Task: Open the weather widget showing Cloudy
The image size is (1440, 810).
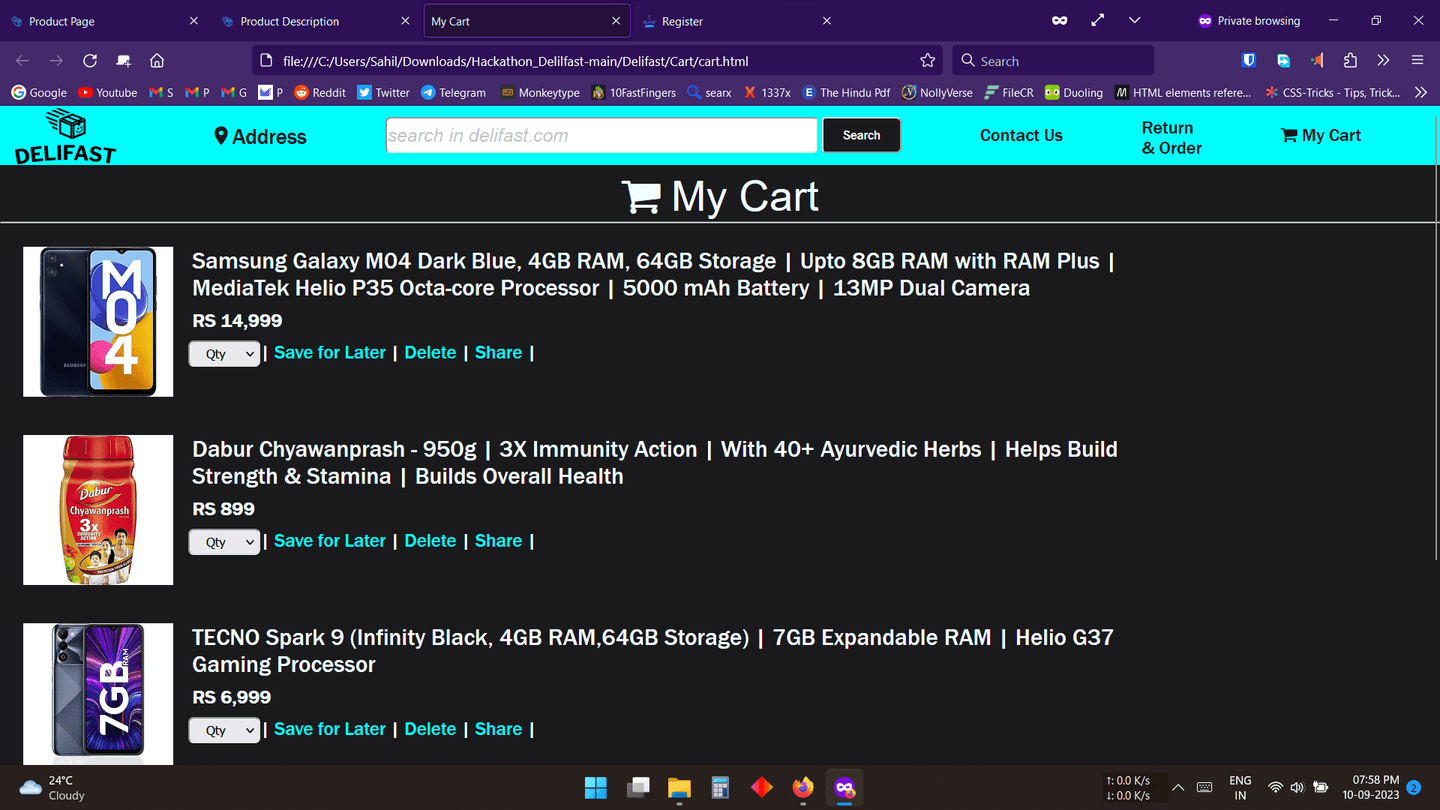Action: (x=52, y=788)
